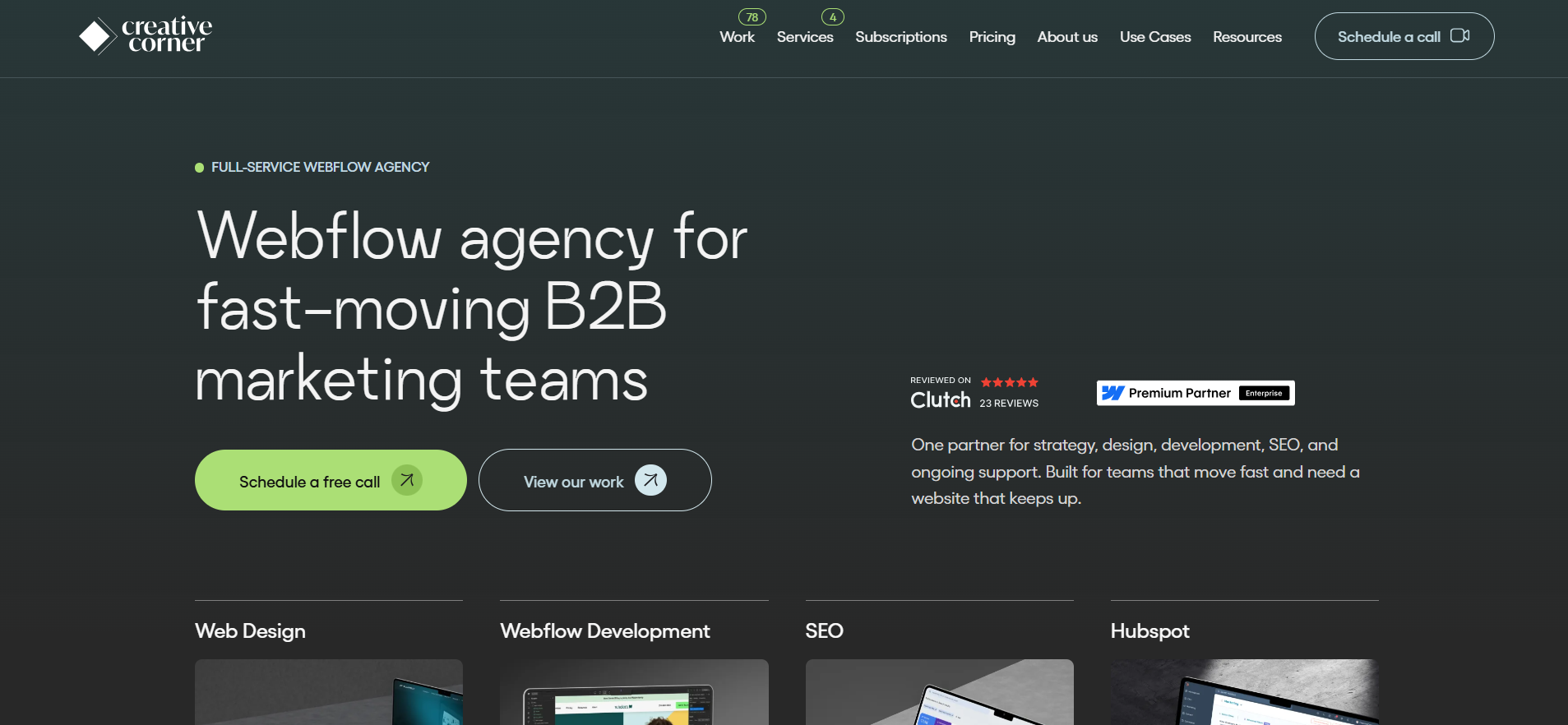Click the Premium Partner badge

click(x=1196, y=393)
